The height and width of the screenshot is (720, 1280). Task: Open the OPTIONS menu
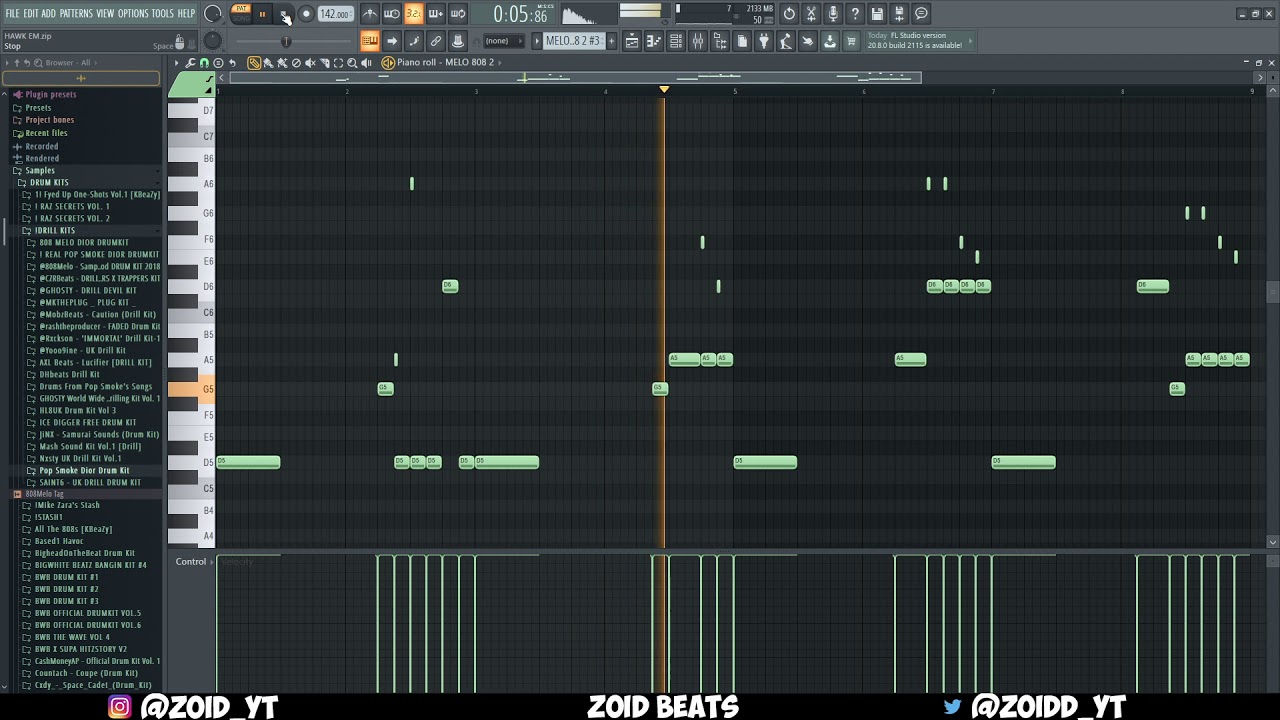pyautogui.click(x=133, y=13)
